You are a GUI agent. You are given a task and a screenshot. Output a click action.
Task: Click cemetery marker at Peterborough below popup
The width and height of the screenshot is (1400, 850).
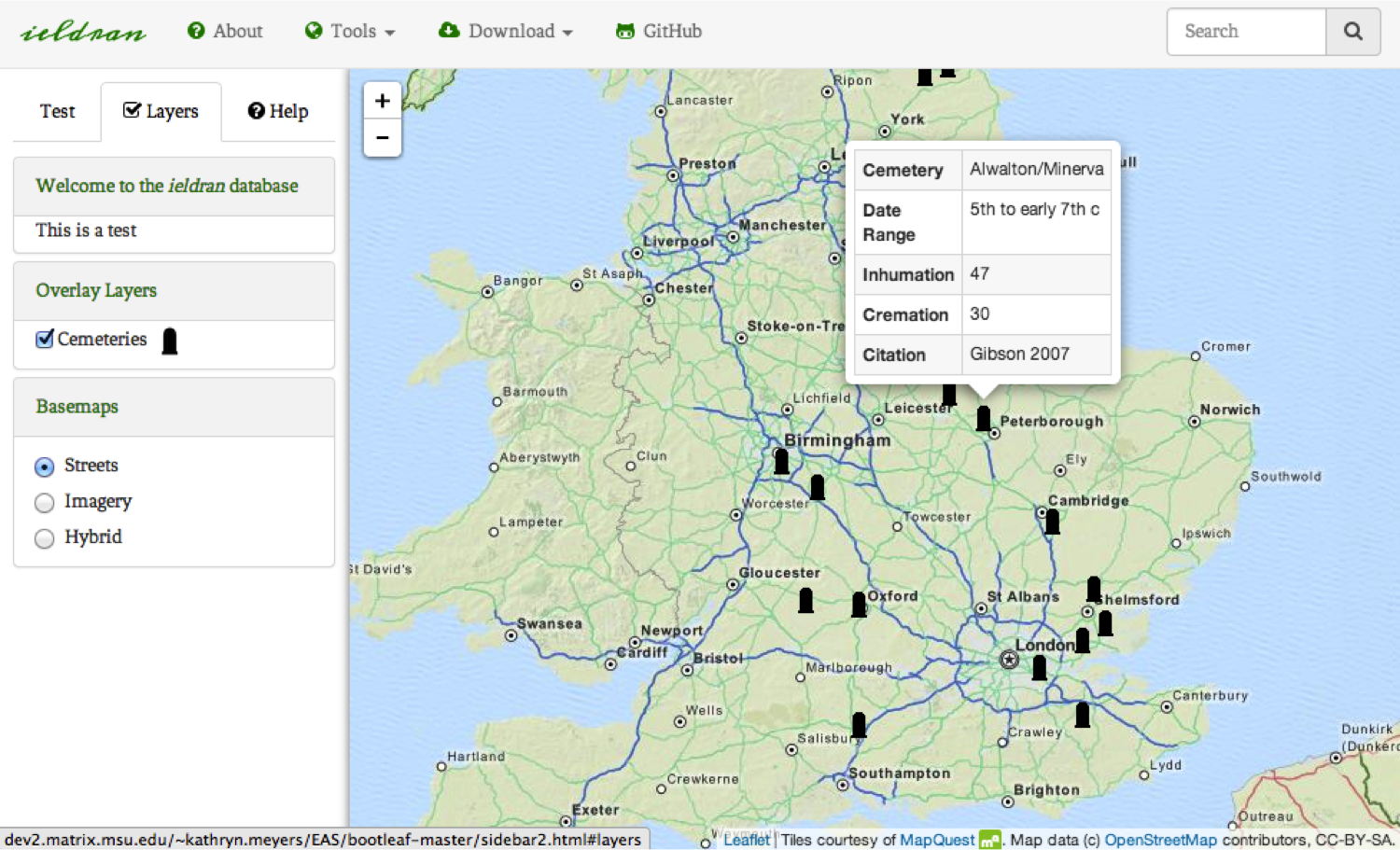tap(984, 418)
